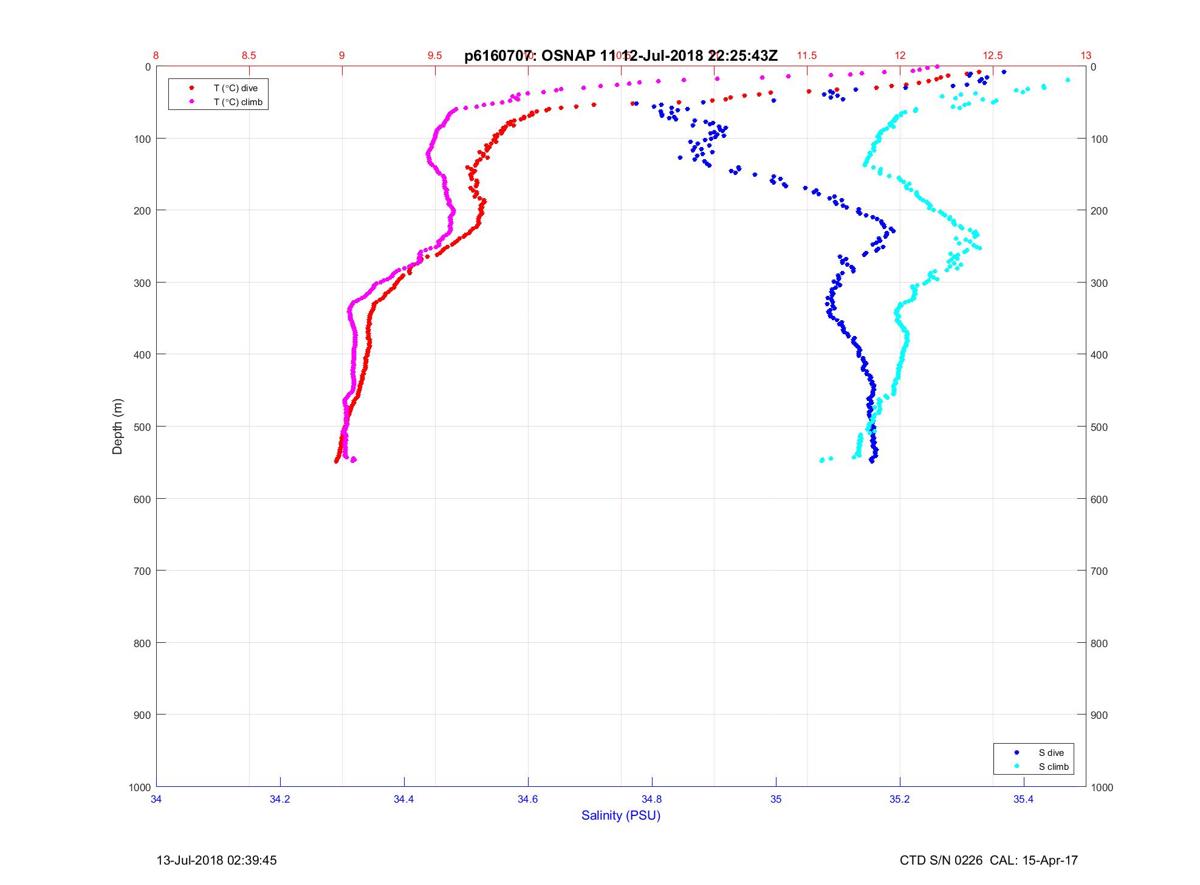The image size is (1200, 885).
Task: Select the 'CTD S/N 0226 CAL: 15-Apr-17' text
Action: click(989, 860)
